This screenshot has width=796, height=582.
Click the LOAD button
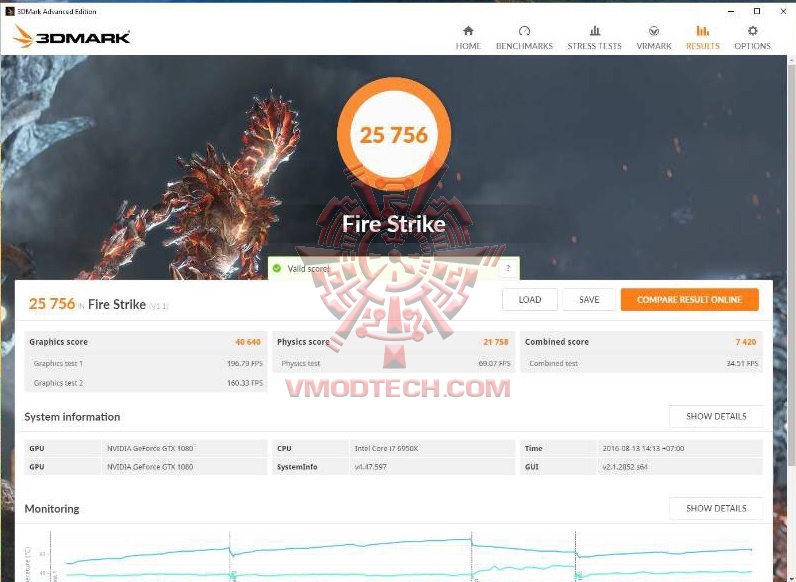click(x=529, y=300)
